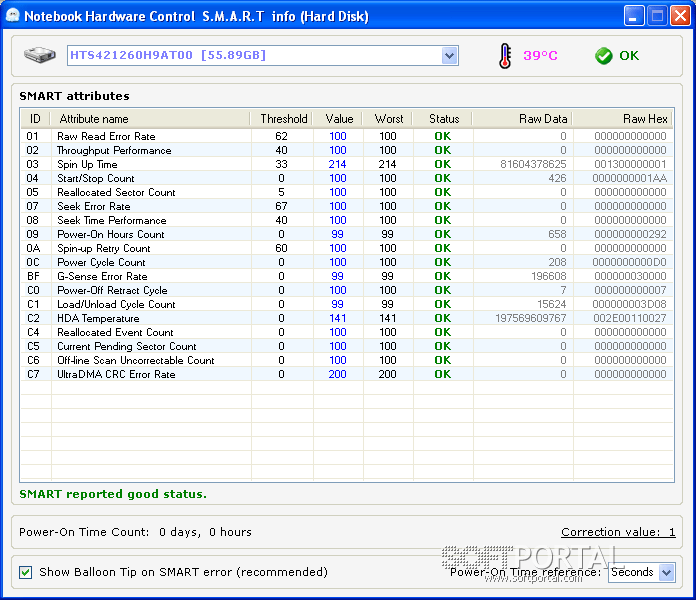Click the value 214 for Spin Up Time

tap(337, 164)
